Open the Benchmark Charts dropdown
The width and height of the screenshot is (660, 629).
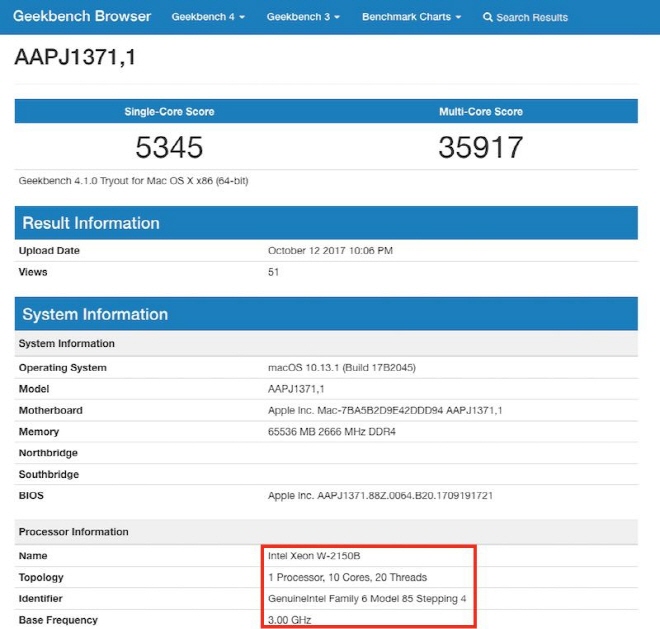pyautogui.click(x=411, y=17)
